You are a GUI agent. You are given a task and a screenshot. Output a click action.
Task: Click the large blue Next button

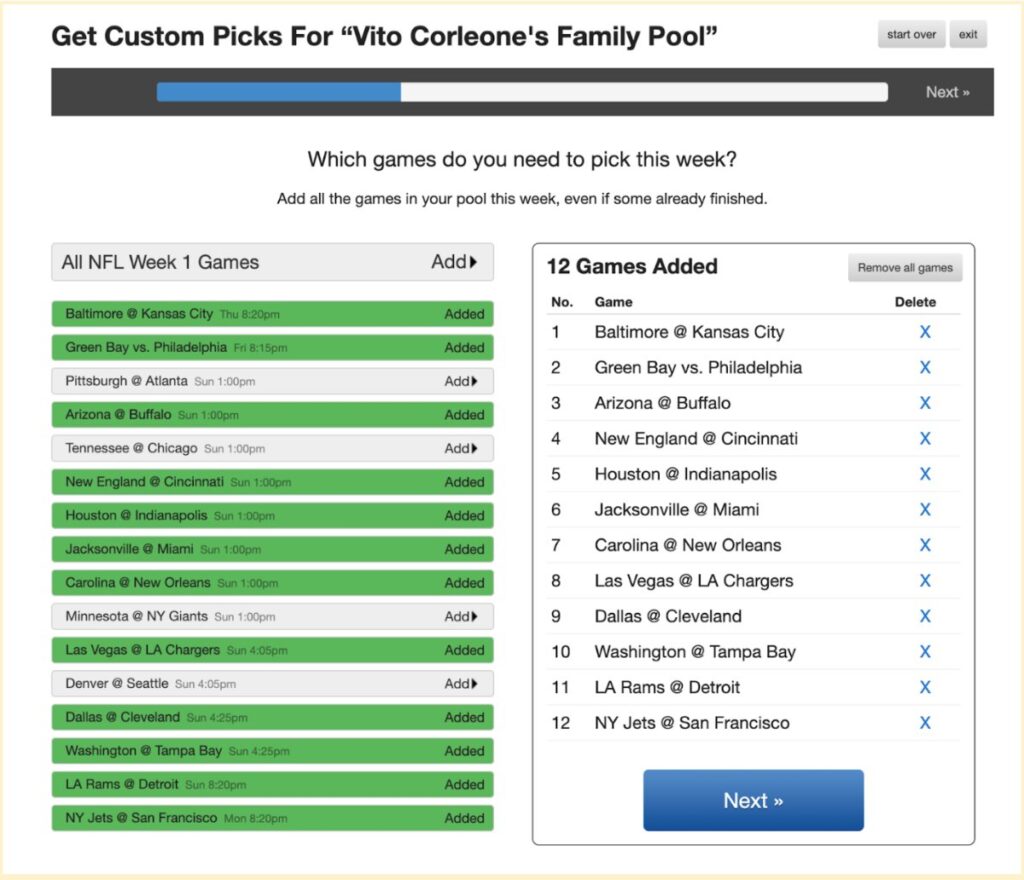753,800
